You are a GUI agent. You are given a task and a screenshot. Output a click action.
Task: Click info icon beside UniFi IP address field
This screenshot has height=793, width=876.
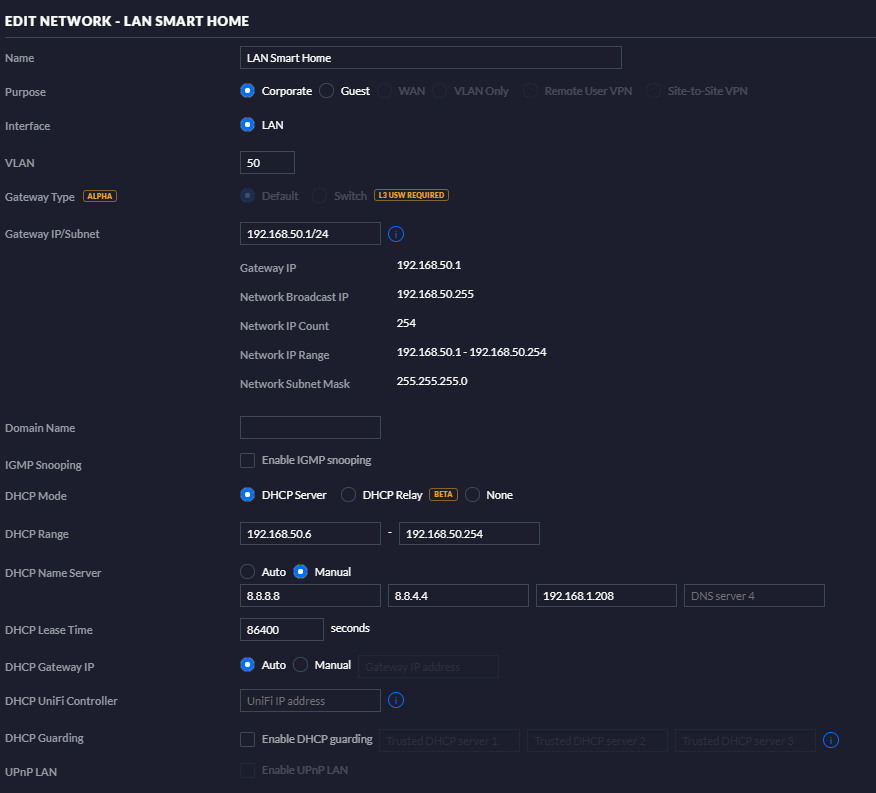pos(396,700)
